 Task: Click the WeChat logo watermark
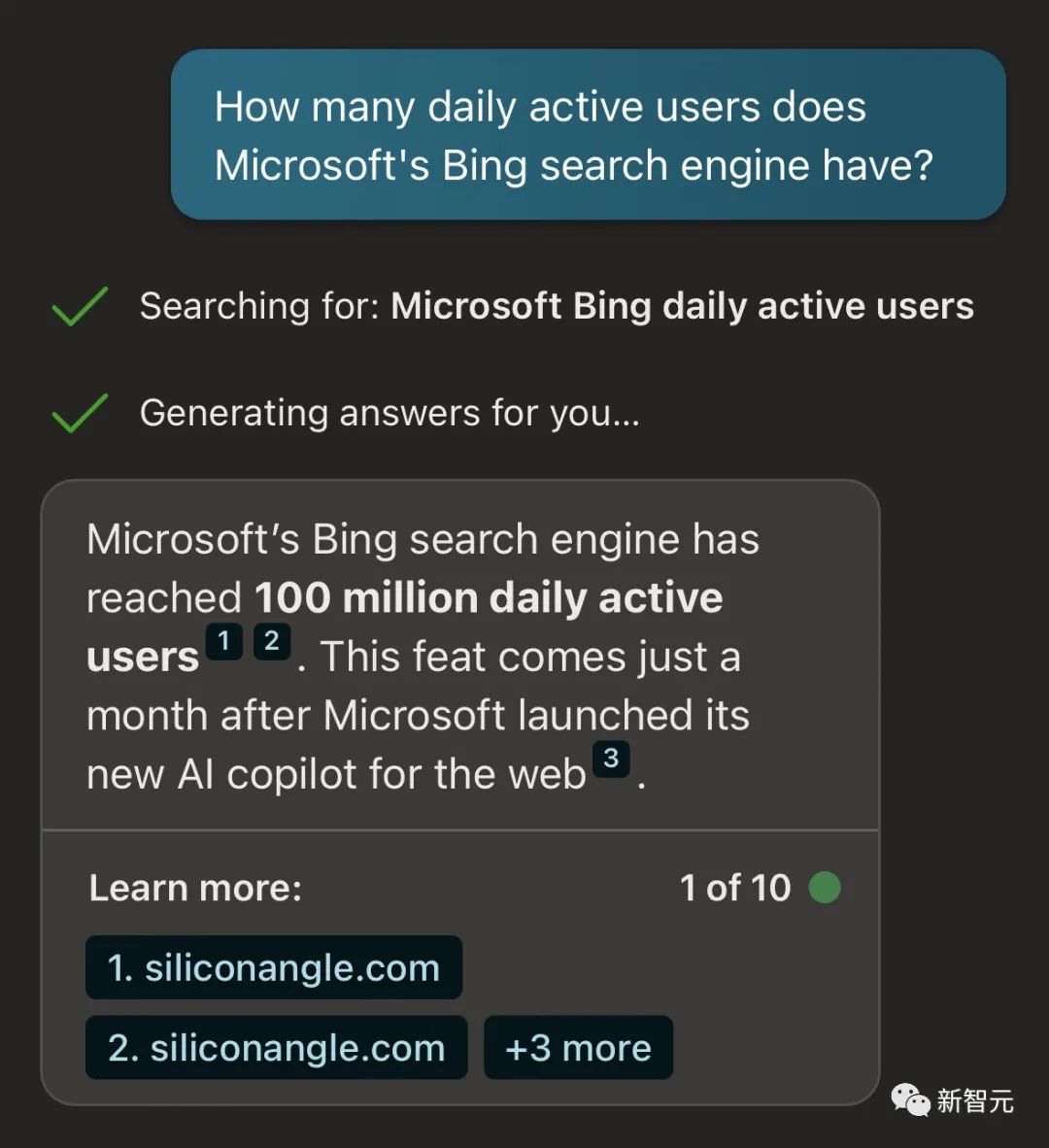click(x=910, y=1100)
